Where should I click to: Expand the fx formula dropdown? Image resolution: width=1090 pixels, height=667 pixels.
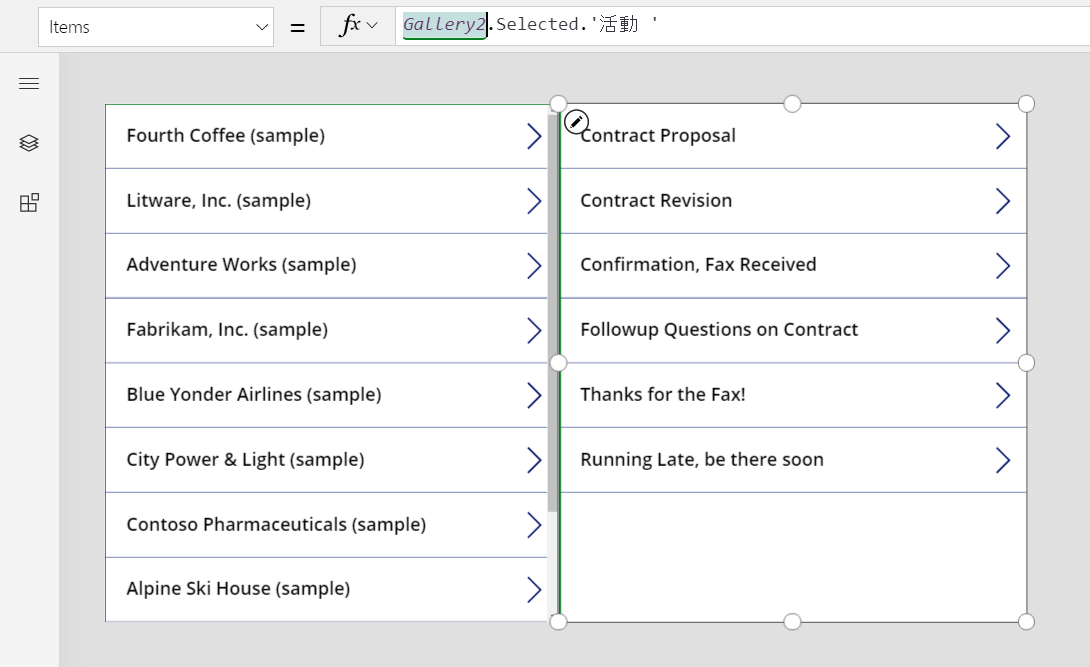[358, 27]
